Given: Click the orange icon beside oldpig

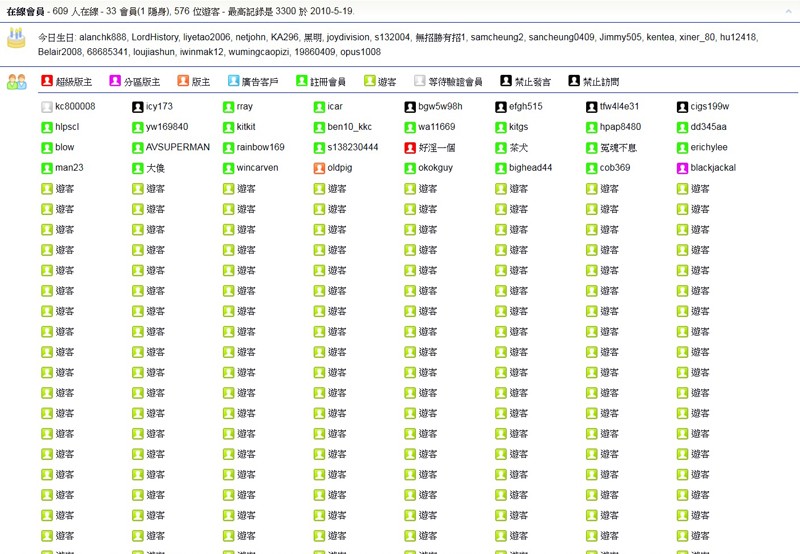Looking at the screenshot, I should pos(319,168).
